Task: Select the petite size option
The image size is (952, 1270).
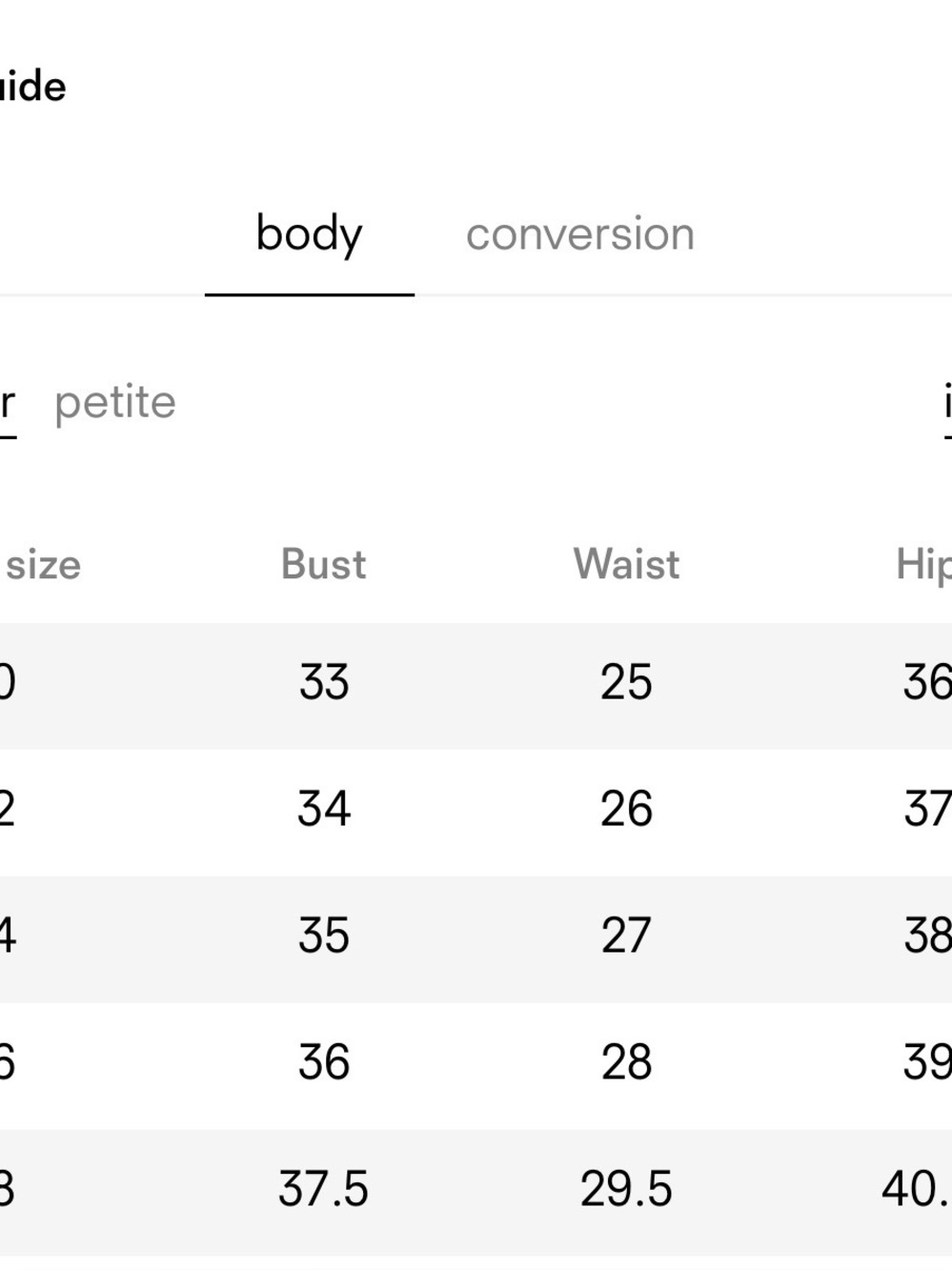Action: [x=115, y=403]
